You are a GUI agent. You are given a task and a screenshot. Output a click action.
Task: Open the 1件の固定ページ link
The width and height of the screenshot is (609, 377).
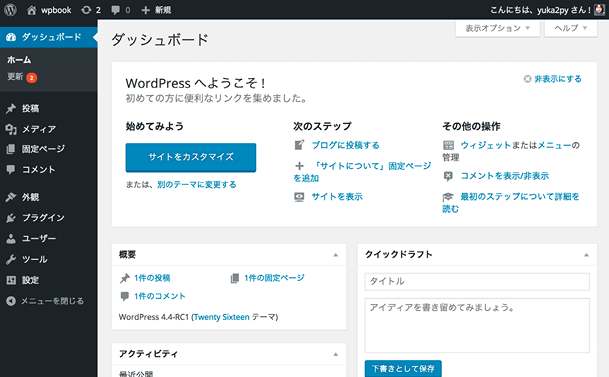pyautogui.click(x=274, y=278)
